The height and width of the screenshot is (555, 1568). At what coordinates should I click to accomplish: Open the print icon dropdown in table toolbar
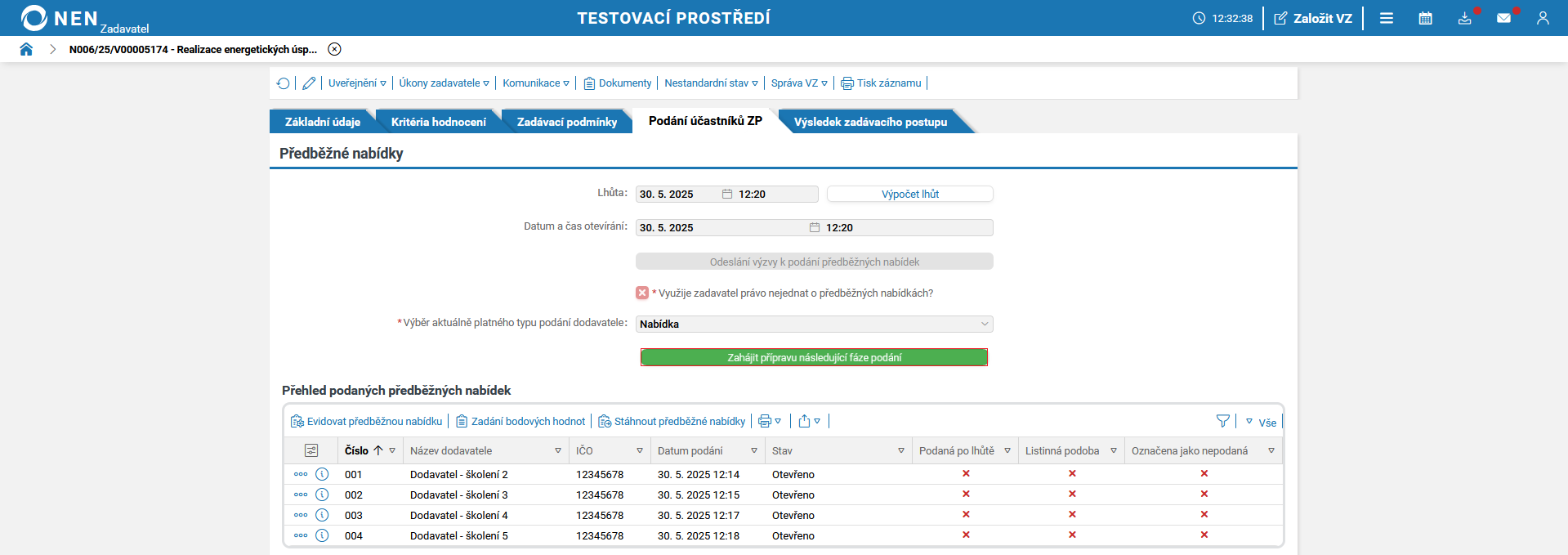[x=770, y=421]
